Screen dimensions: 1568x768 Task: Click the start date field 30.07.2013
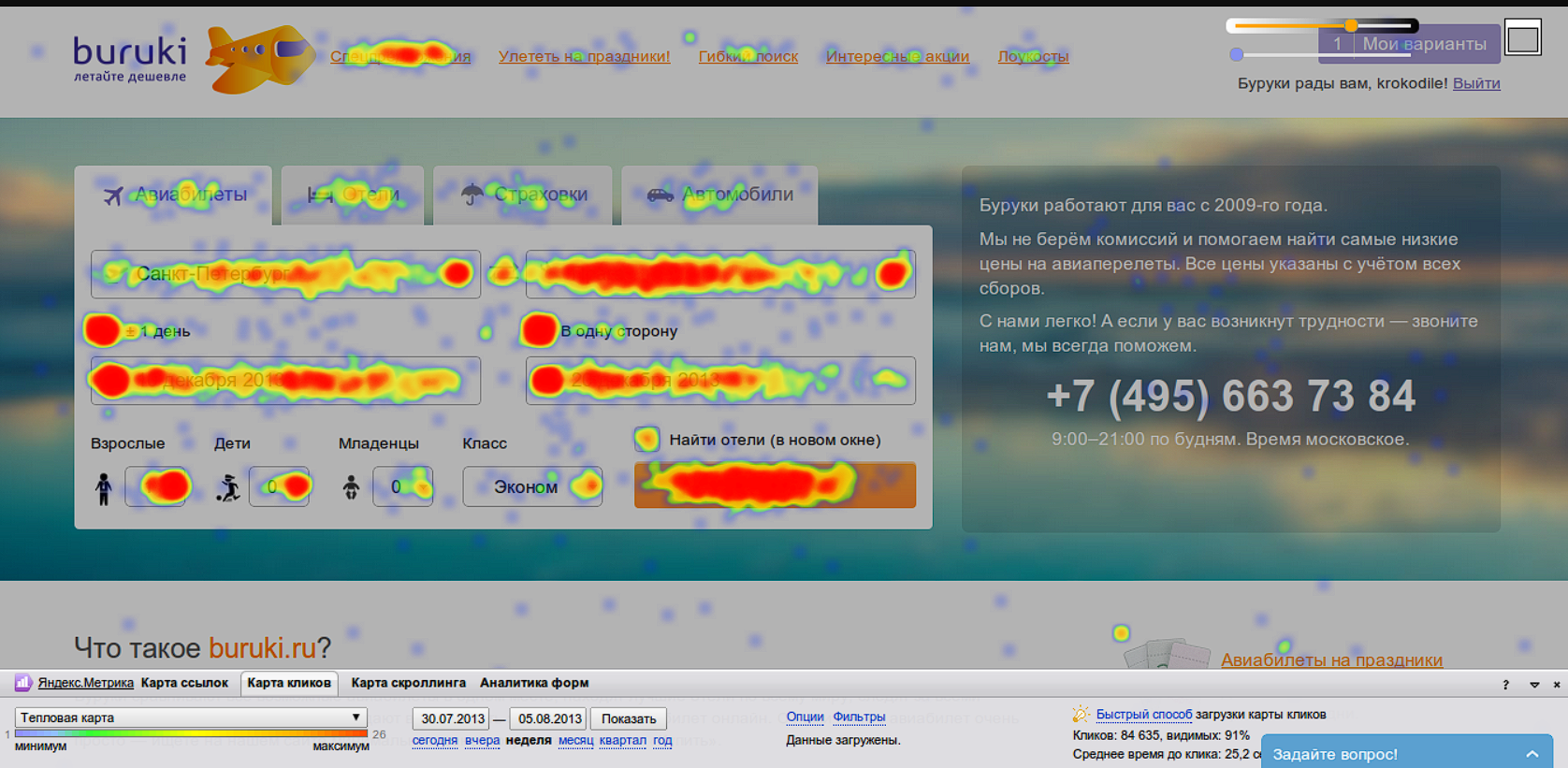452,718
